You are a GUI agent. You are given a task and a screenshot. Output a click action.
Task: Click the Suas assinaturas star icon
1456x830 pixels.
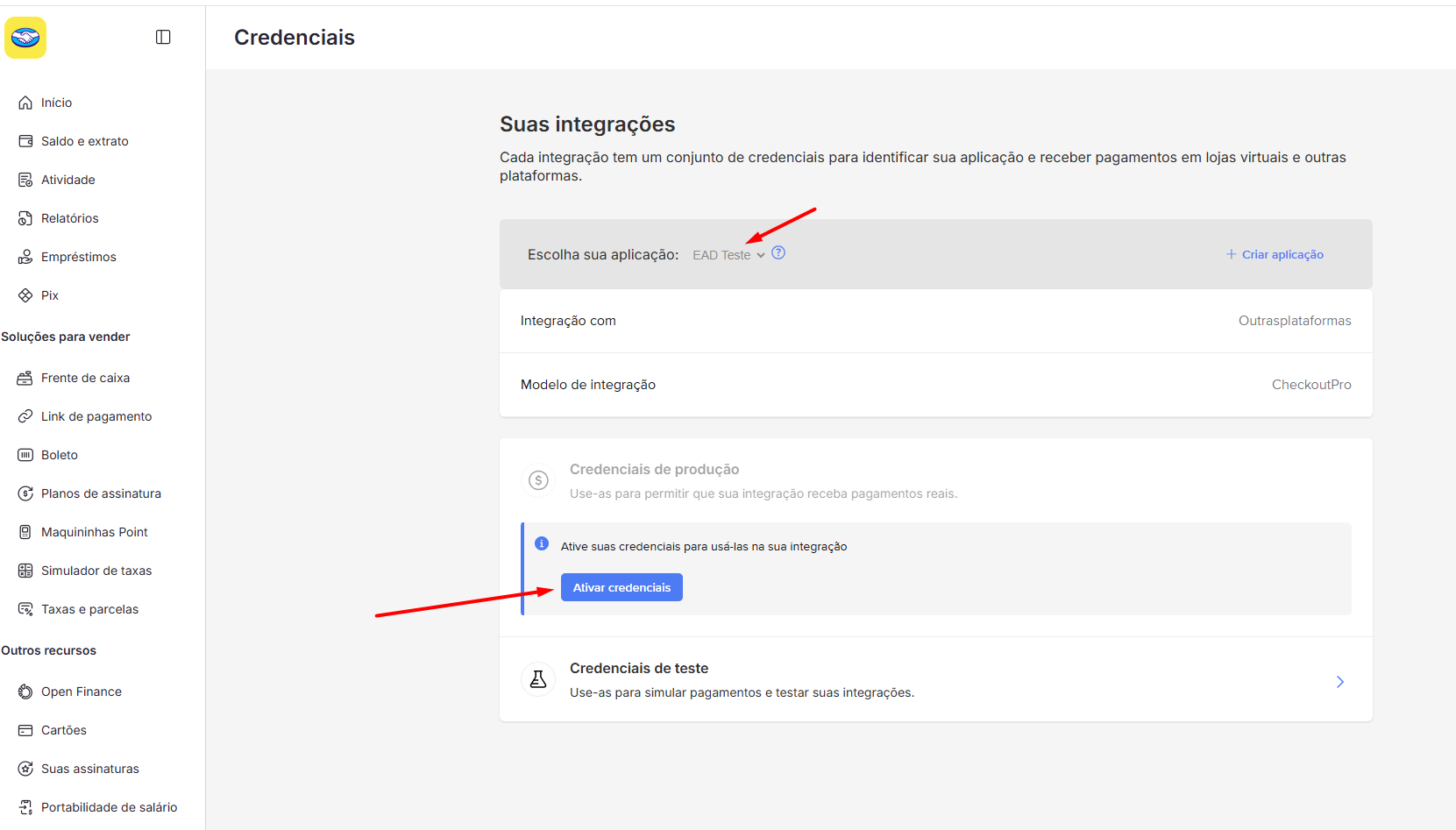pos(25,769)
